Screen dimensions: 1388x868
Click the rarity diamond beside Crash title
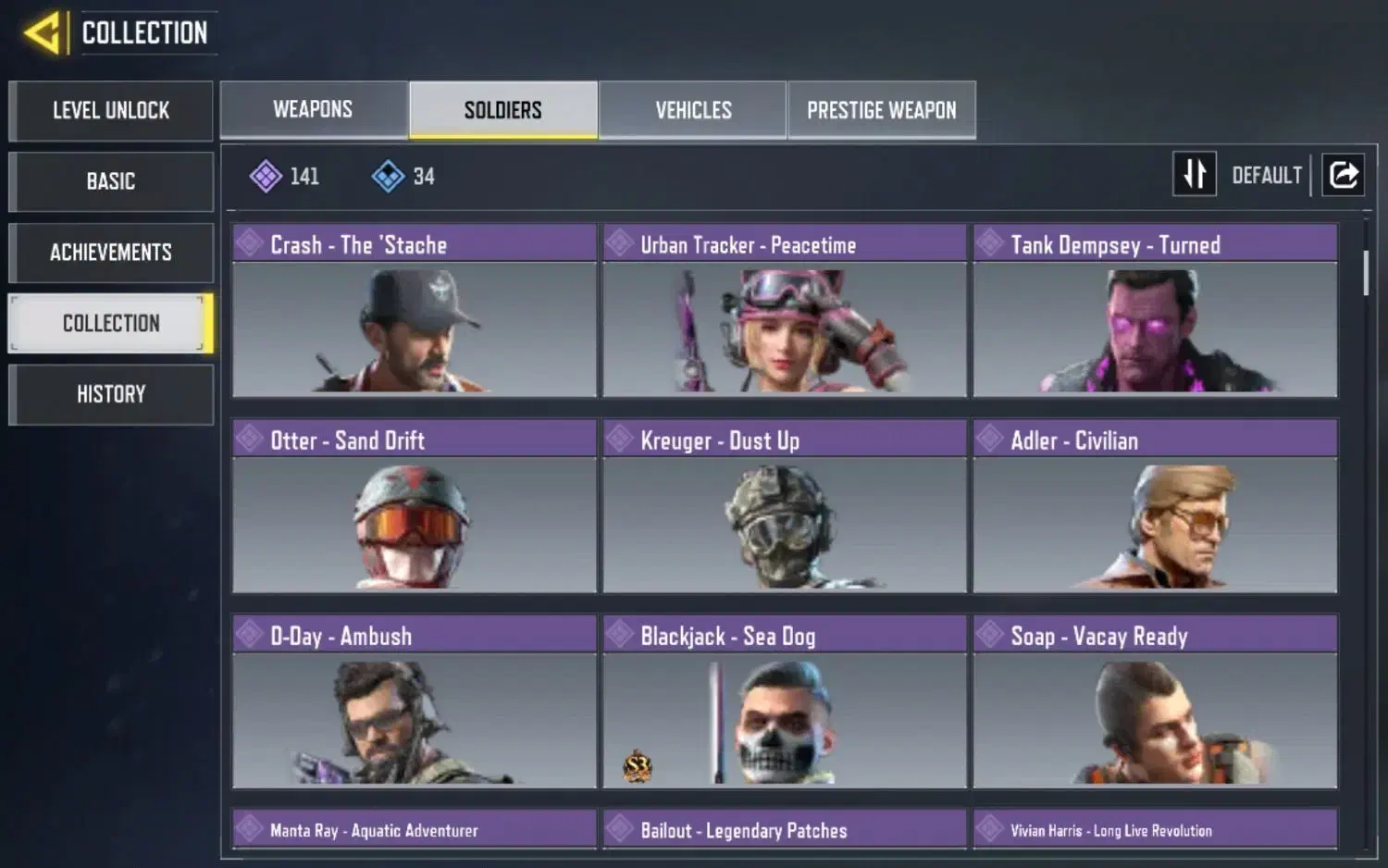click(x=249, y=244)
